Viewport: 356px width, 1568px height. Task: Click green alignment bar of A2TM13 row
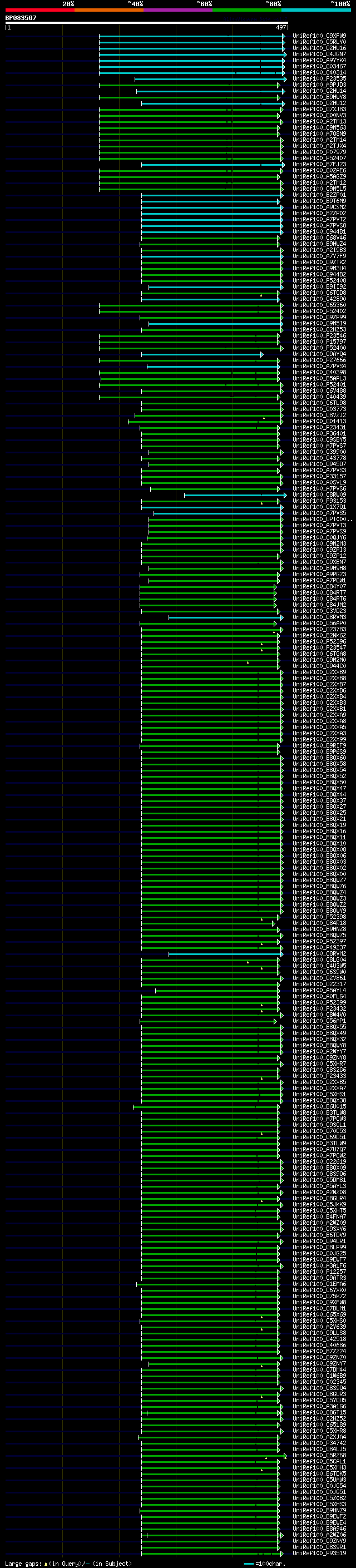[190, 122]
